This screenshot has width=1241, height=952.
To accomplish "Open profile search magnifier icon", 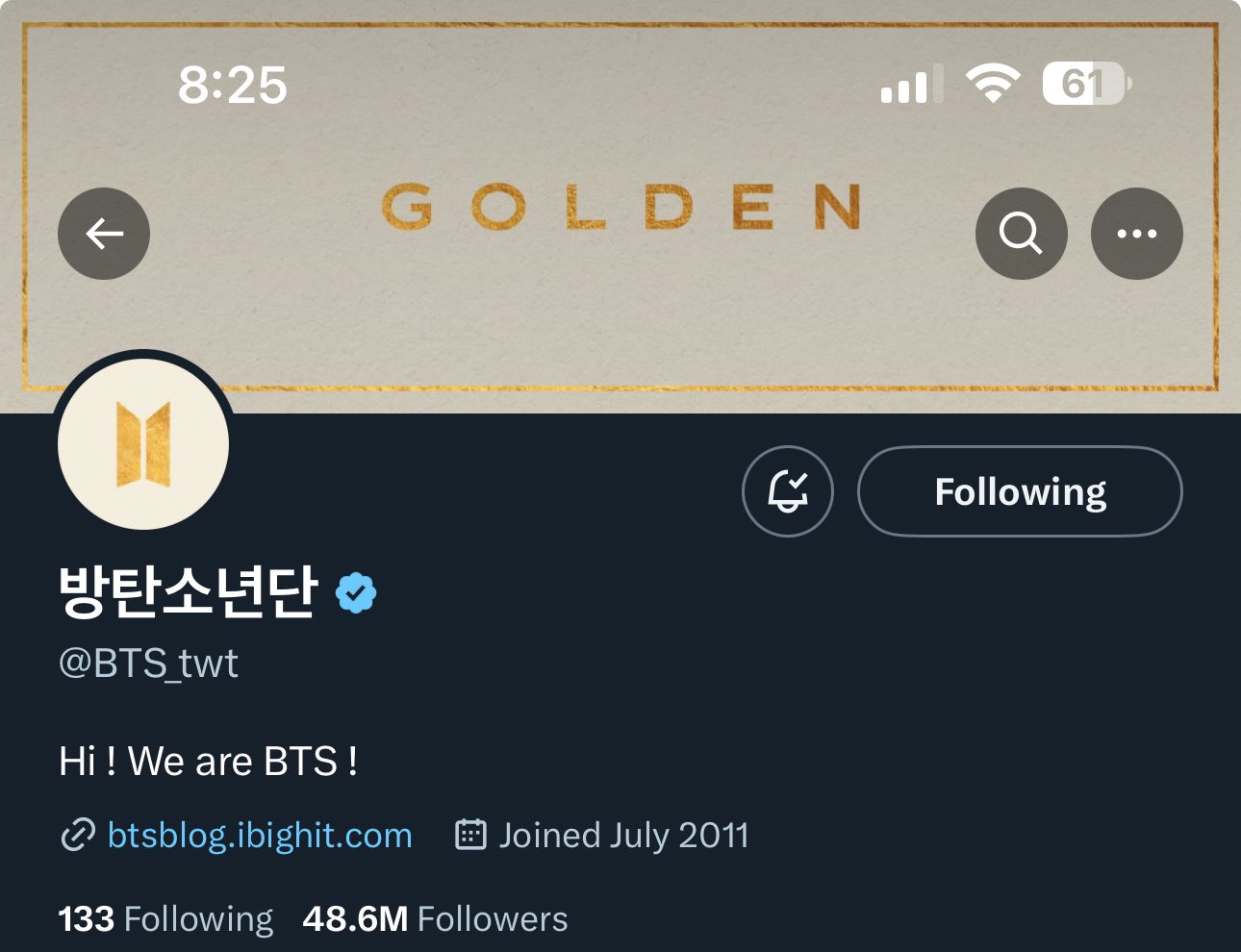I will (x=1022, y=234).
